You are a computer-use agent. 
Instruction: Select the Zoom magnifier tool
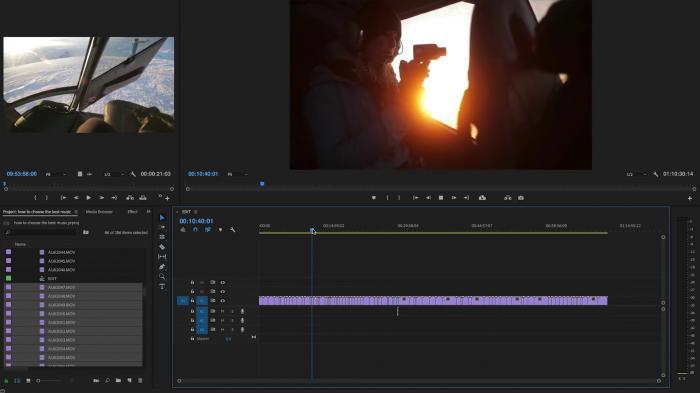[162, 276]
